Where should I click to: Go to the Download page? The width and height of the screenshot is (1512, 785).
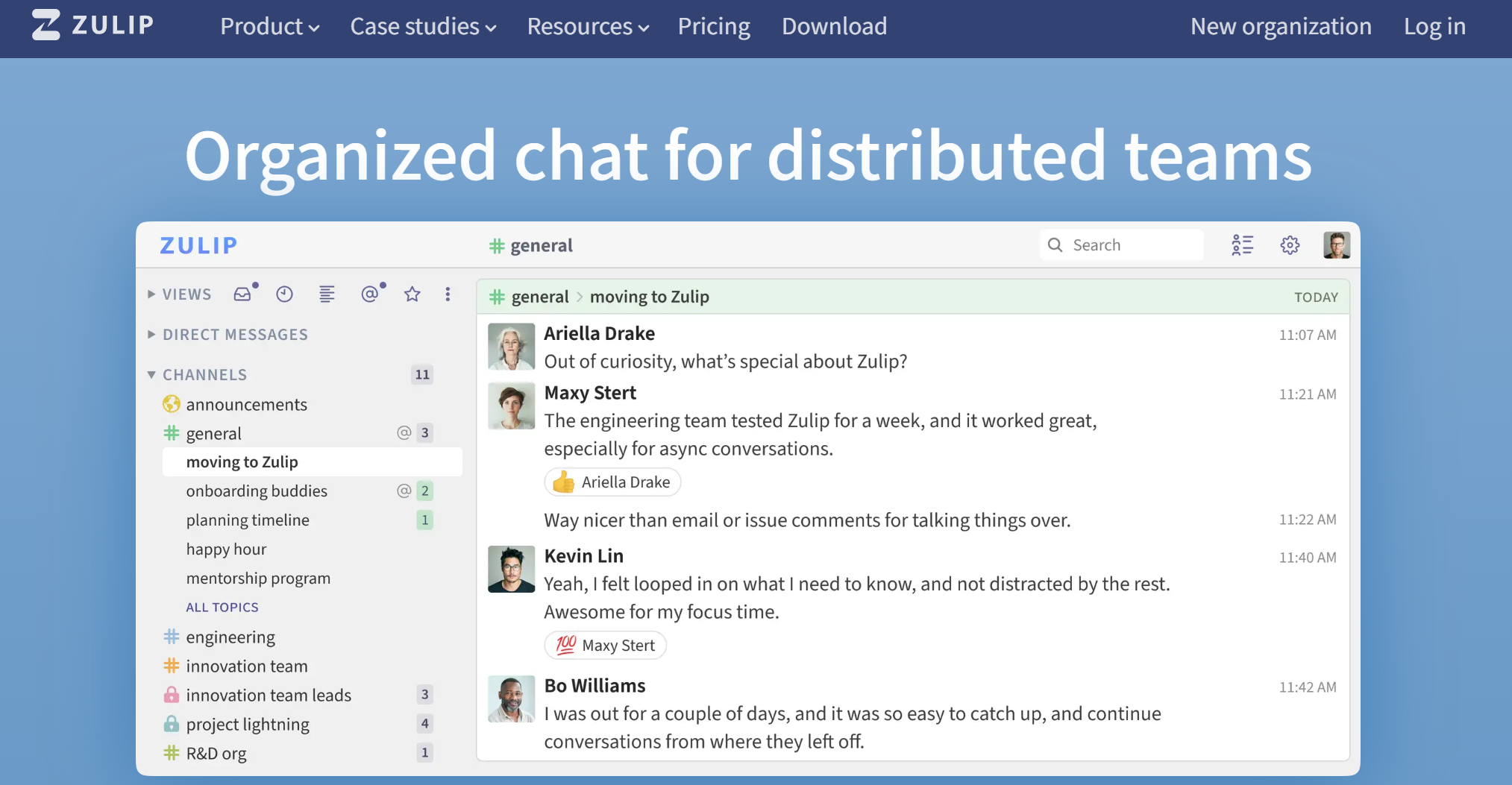[834, 27]
